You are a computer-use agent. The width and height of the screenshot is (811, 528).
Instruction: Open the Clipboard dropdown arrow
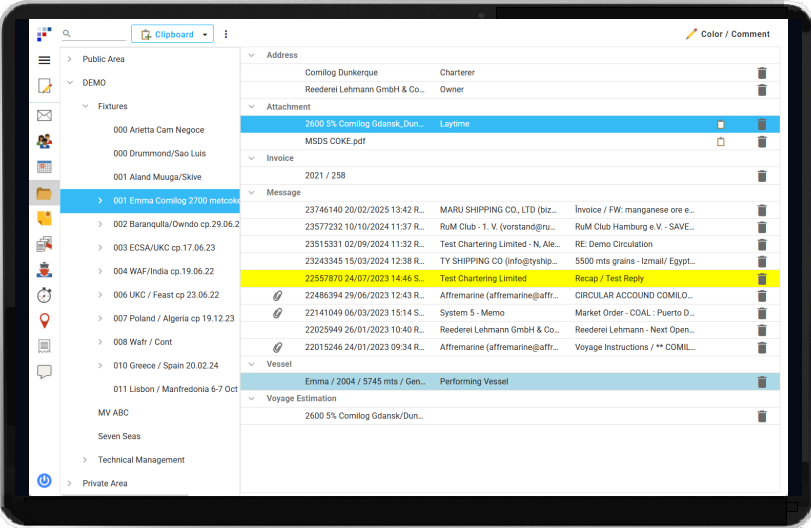coord(205,35)
